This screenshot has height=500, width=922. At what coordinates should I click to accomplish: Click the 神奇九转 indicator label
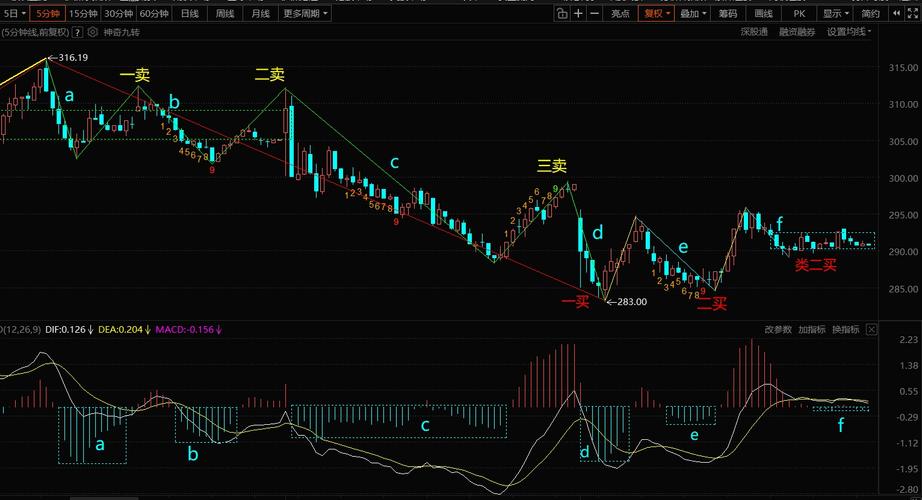pyautogui.click(x=122, y=32)
